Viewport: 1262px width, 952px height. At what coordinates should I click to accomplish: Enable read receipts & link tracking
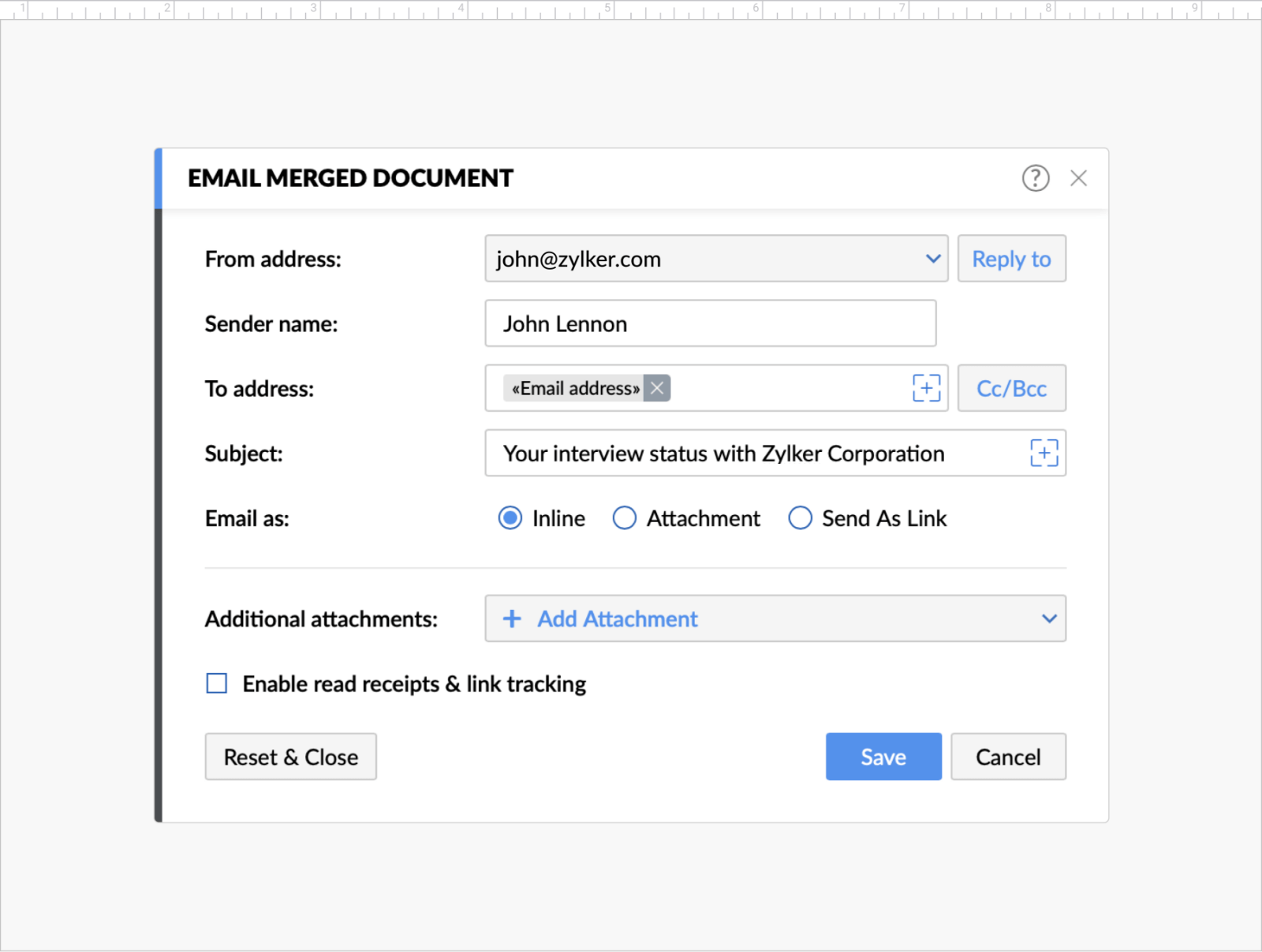pos(216,683)
